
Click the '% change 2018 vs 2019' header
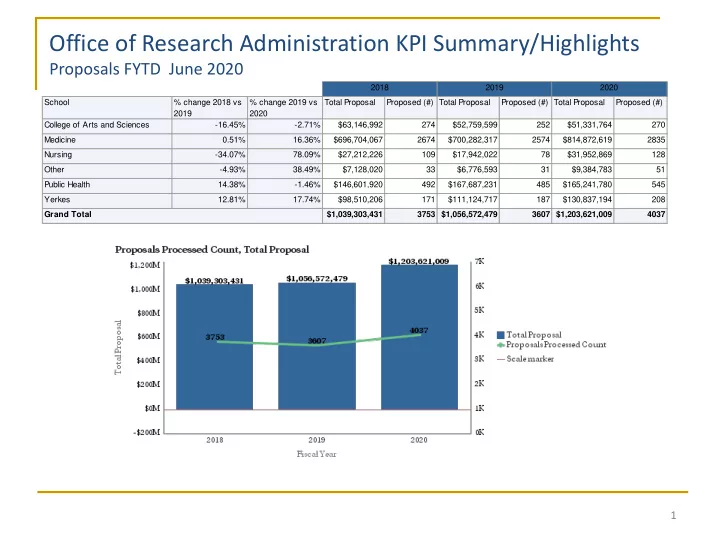[x=208, y=108]
